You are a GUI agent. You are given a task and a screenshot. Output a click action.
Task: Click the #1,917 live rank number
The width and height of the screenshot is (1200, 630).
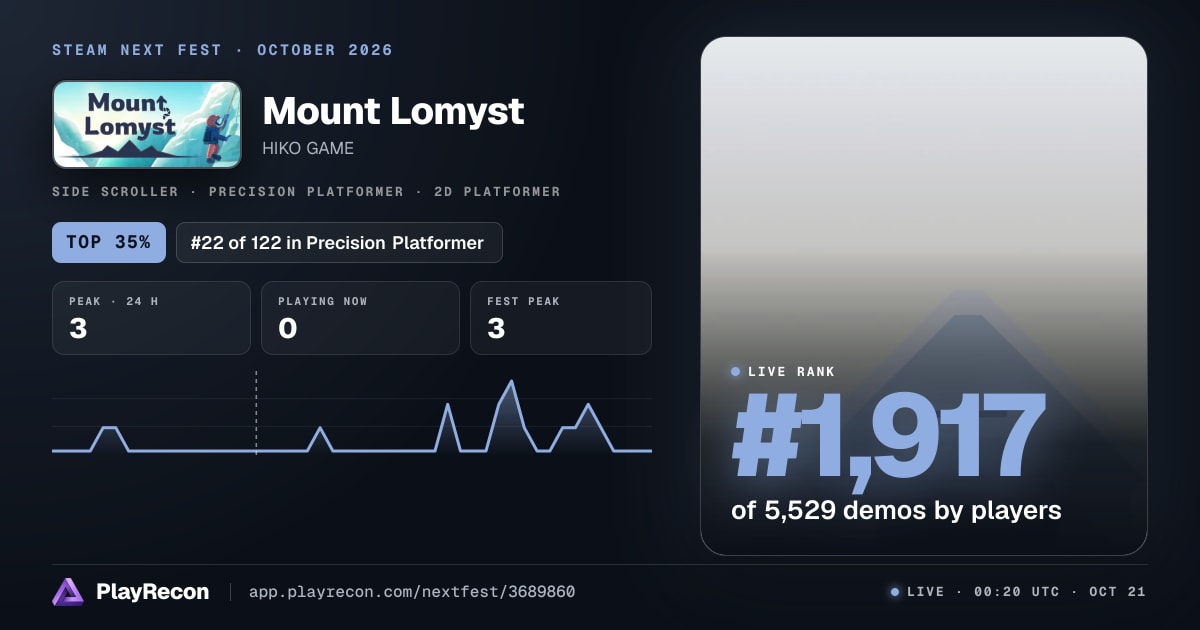(x=889, y=437)
